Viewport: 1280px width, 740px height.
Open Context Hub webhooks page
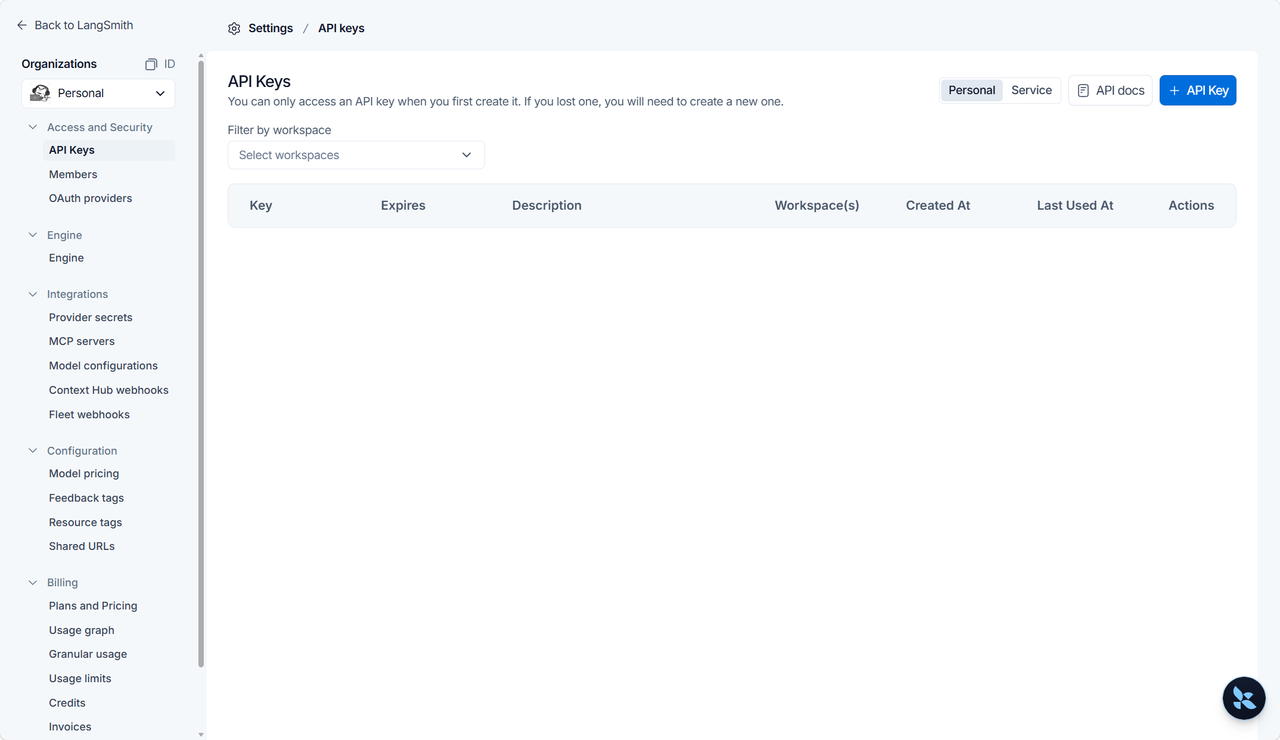109,390
